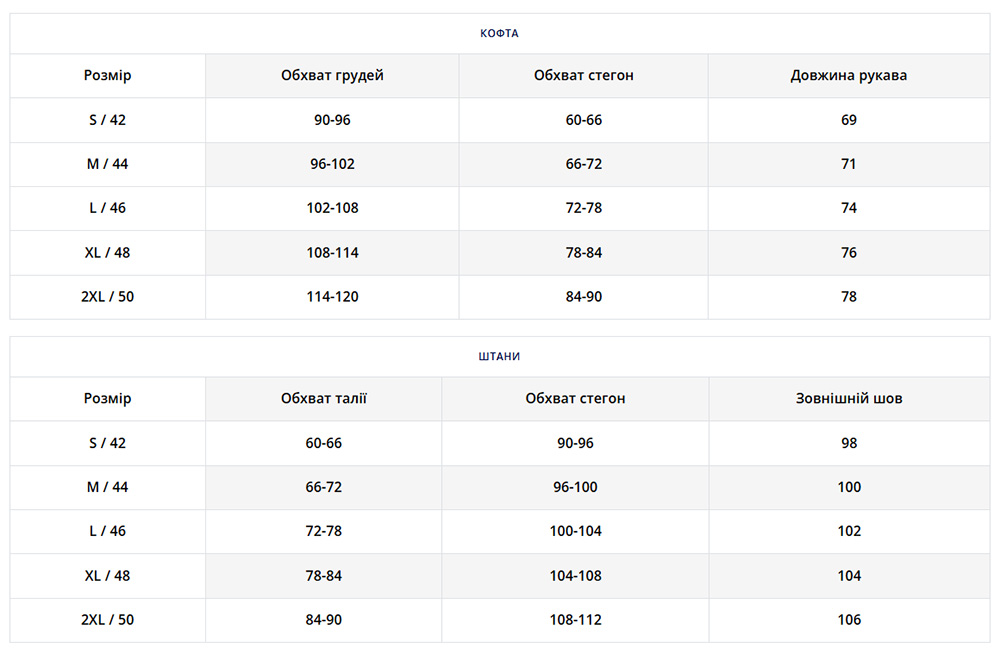Click the Зовнішній шов column header
The width and height of the screenshot is (1000, 654).
(x=849, y=398)
